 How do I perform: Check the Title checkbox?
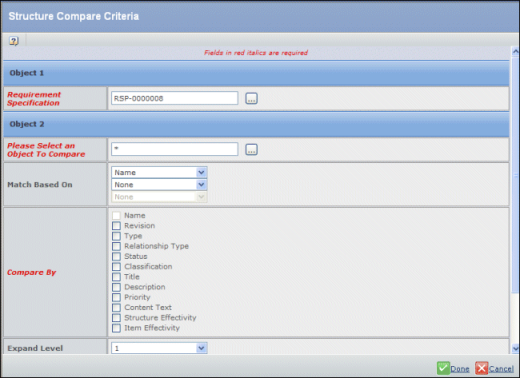[116, 277]
